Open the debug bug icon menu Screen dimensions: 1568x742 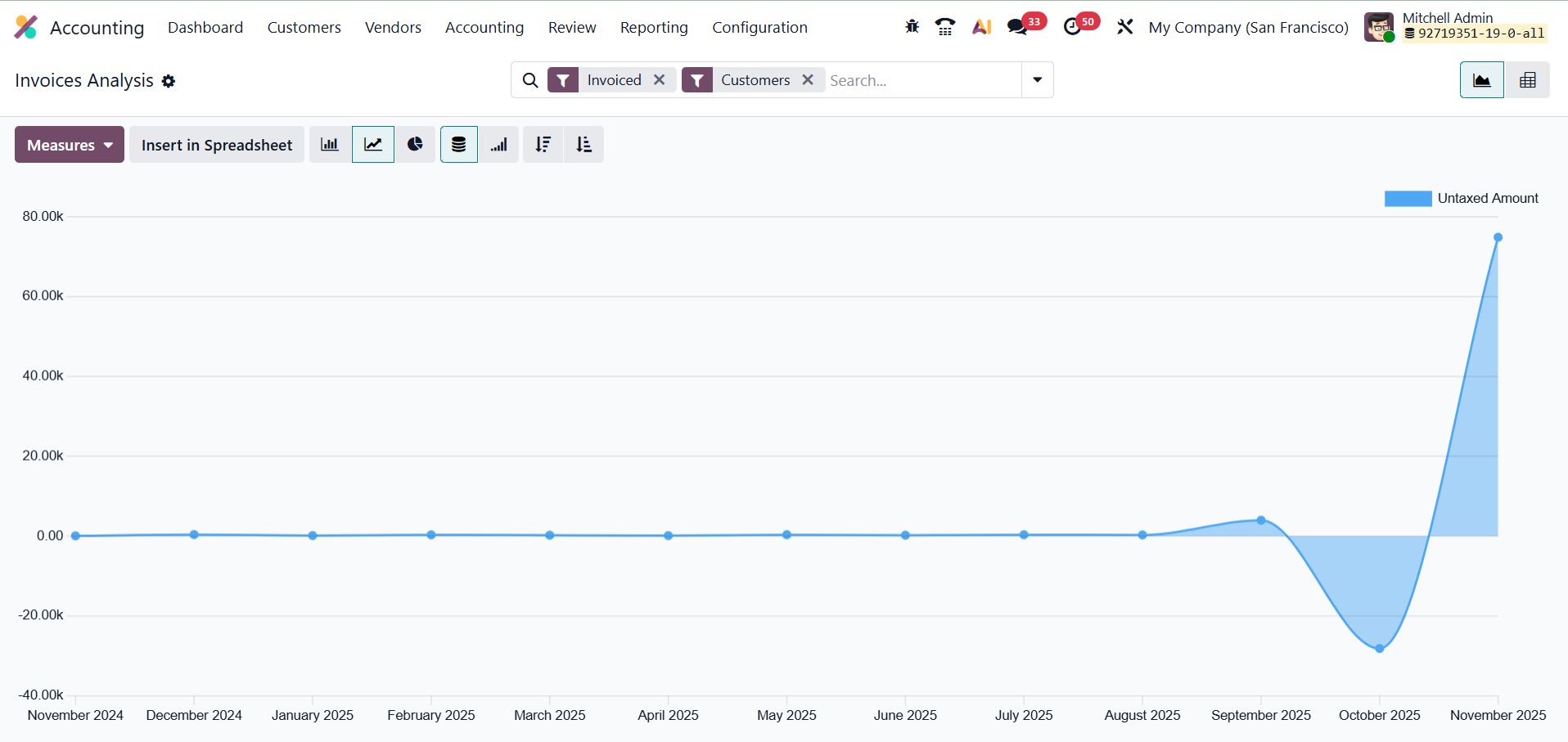(912, 27)
